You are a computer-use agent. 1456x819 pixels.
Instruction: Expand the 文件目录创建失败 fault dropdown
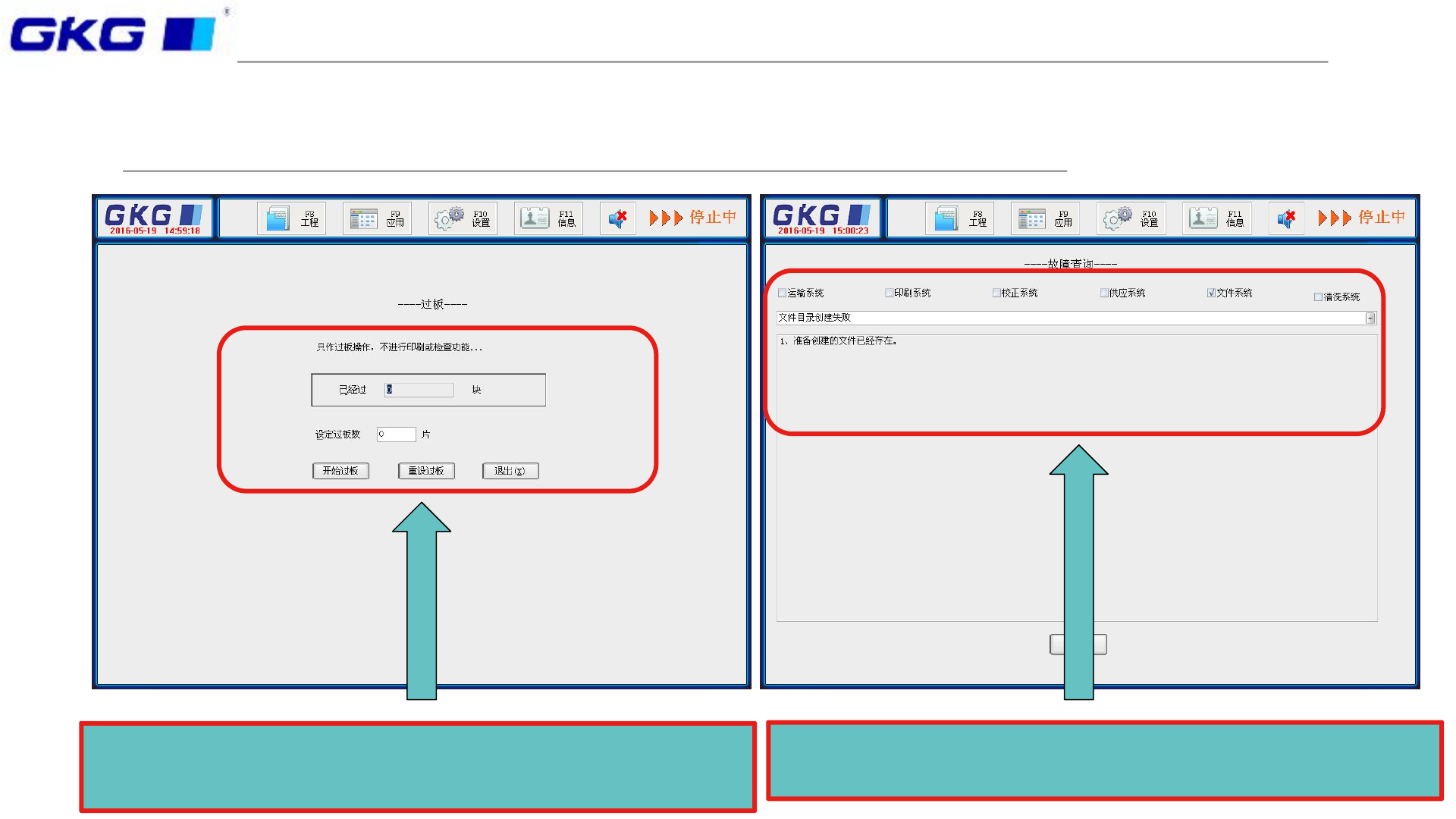[x=1370, y=318]
